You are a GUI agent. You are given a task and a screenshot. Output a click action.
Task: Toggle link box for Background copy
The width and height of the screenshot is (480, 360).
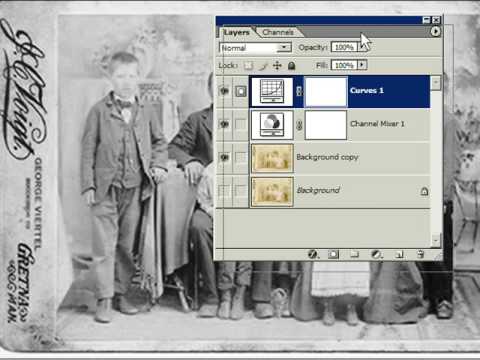tap(241, 157)
